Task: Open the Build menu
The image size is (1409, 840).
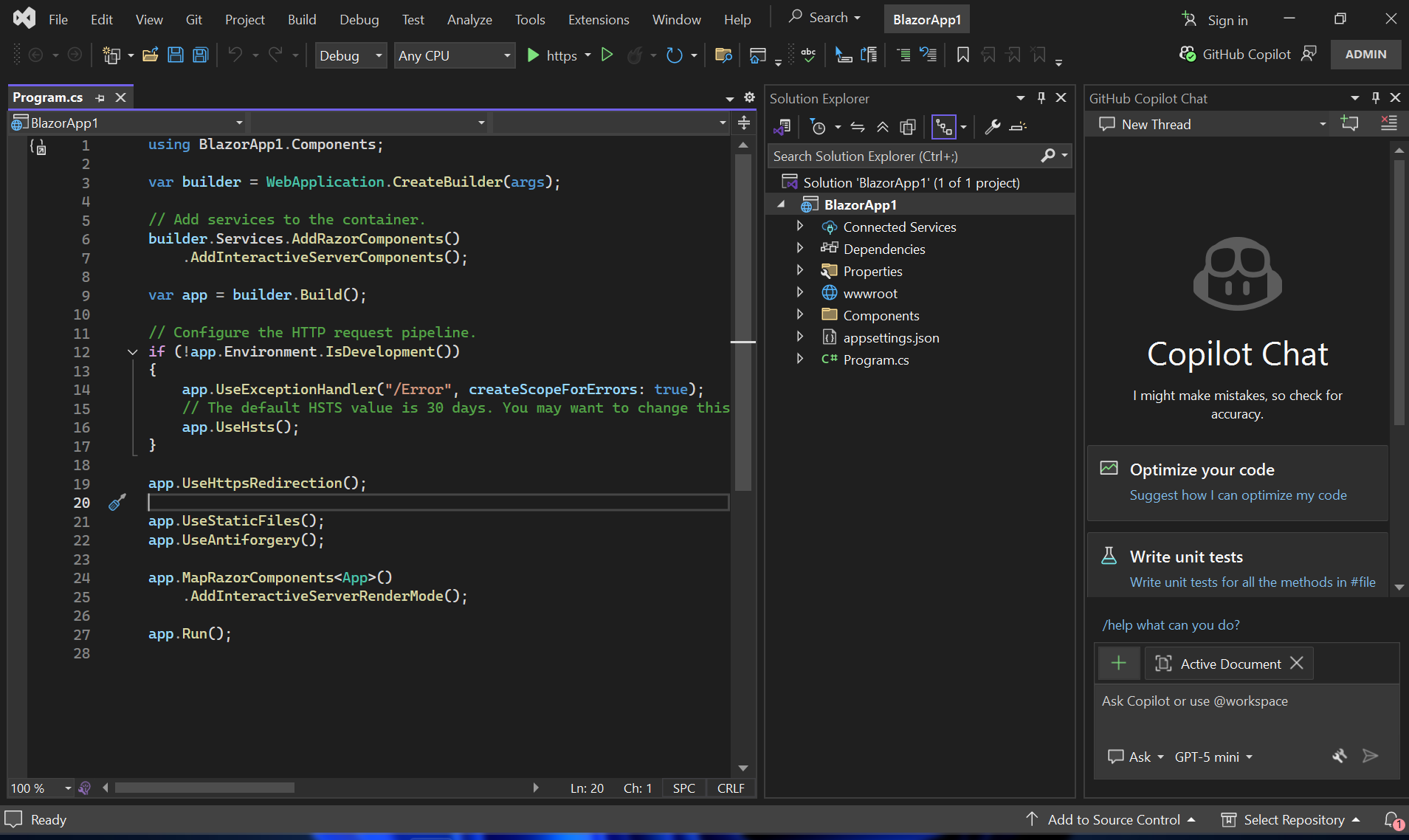Action: tap(301, 19)
